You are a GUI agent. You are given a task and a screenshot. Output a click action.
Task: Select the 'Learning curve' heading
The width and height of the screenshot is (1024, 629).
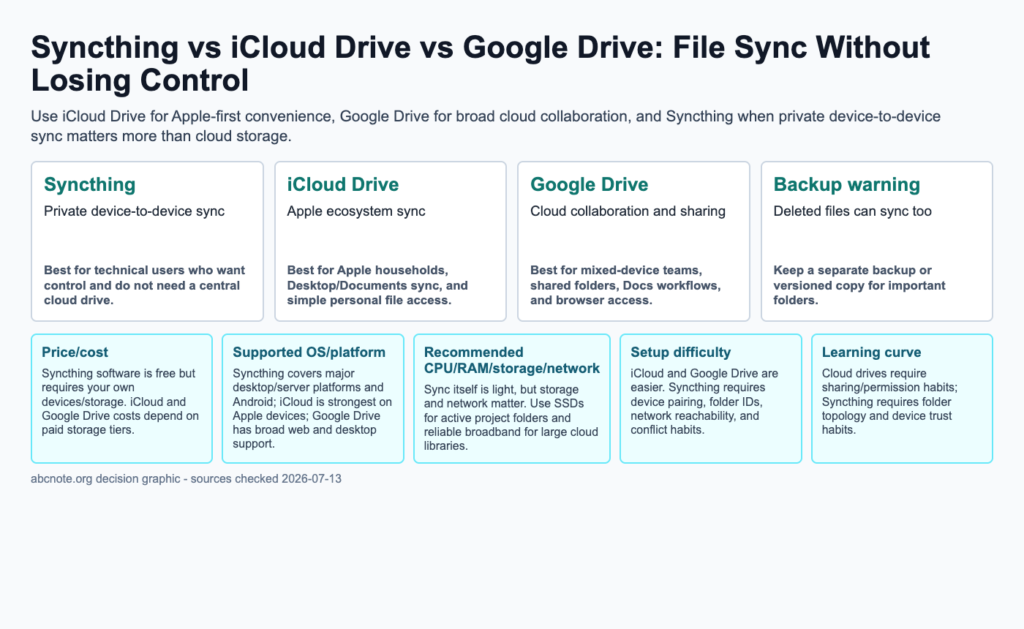pyautogui.click(x=871, y=352)
